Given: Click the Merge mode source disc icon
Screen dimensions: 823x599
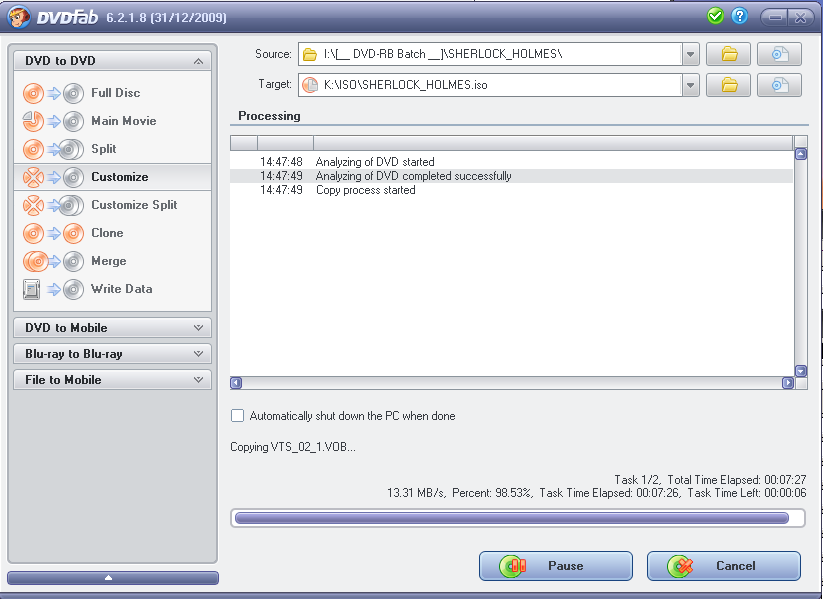Looking at the screenshot, I should [36, 261].
